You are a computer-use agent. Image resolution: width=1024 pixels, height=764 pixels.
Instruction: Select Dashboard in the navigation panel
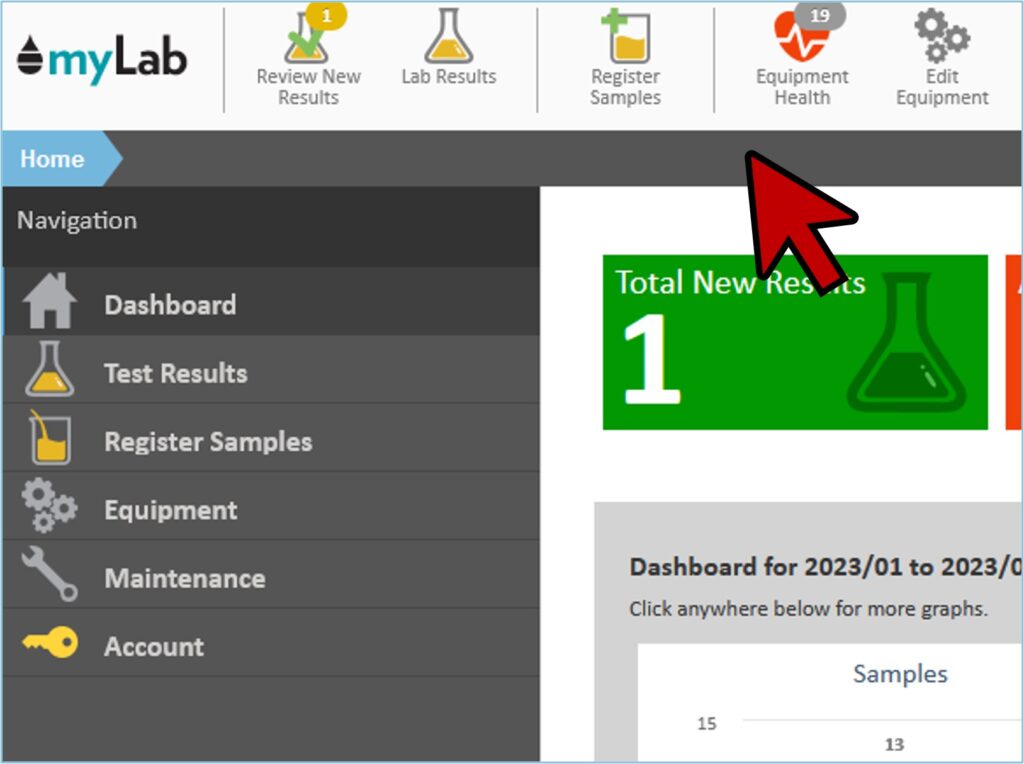click(x=170, y=305)
